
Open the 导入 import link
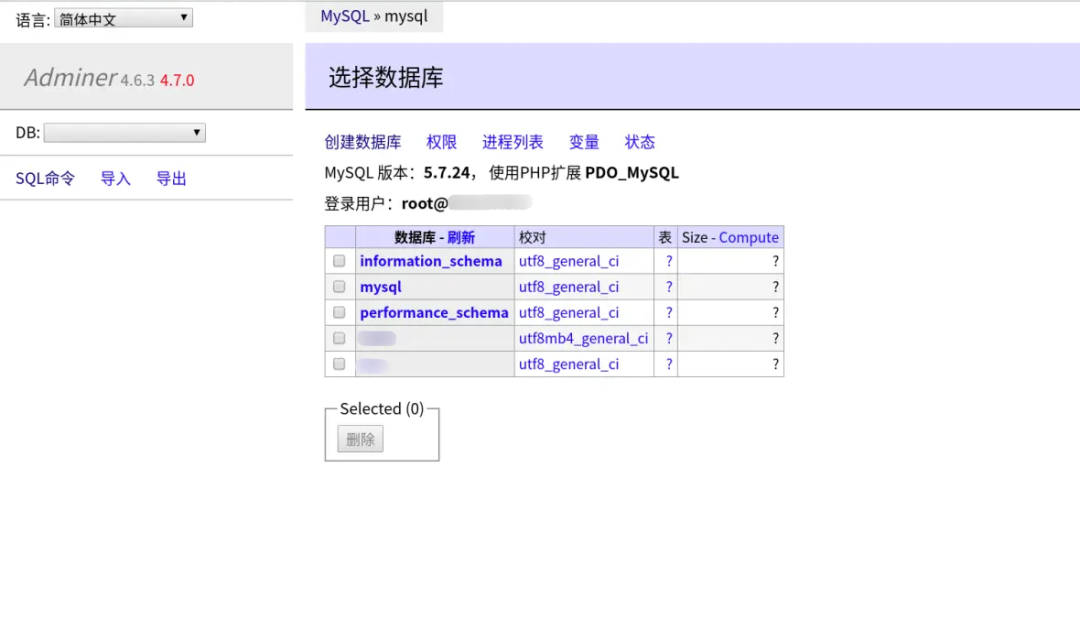[x=115, y=178]
